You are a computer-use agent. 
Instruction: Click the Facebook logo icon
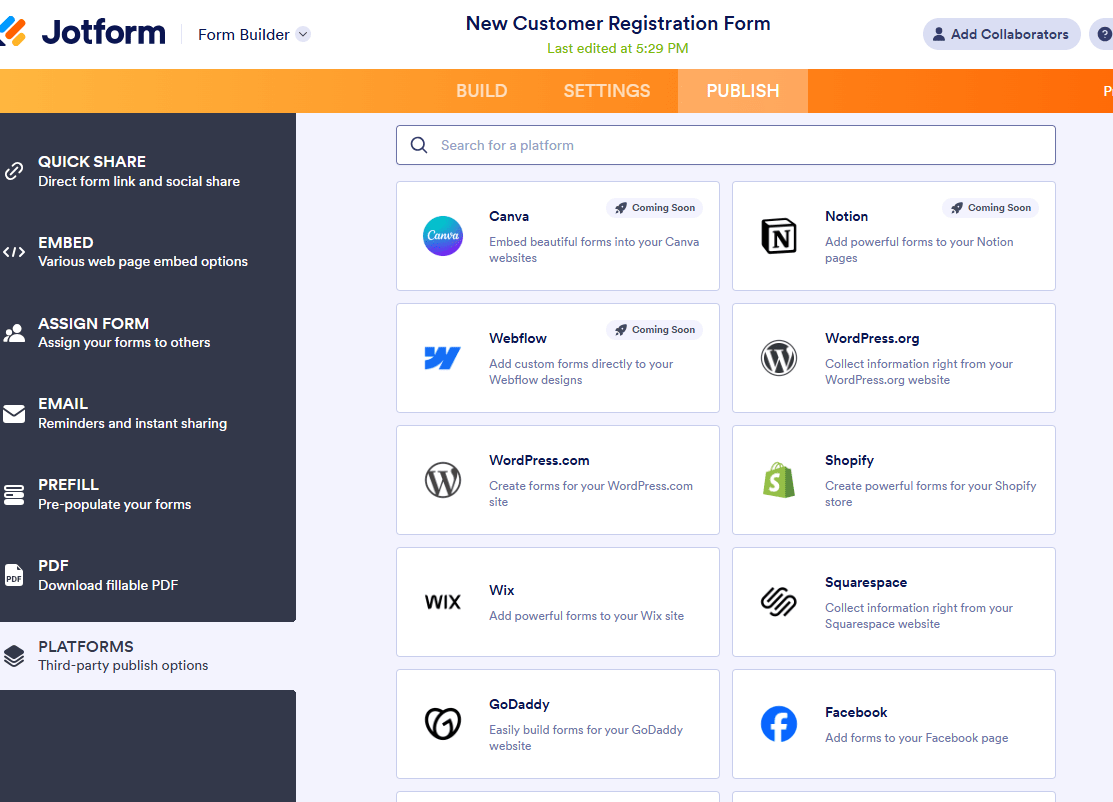(779, 724)
